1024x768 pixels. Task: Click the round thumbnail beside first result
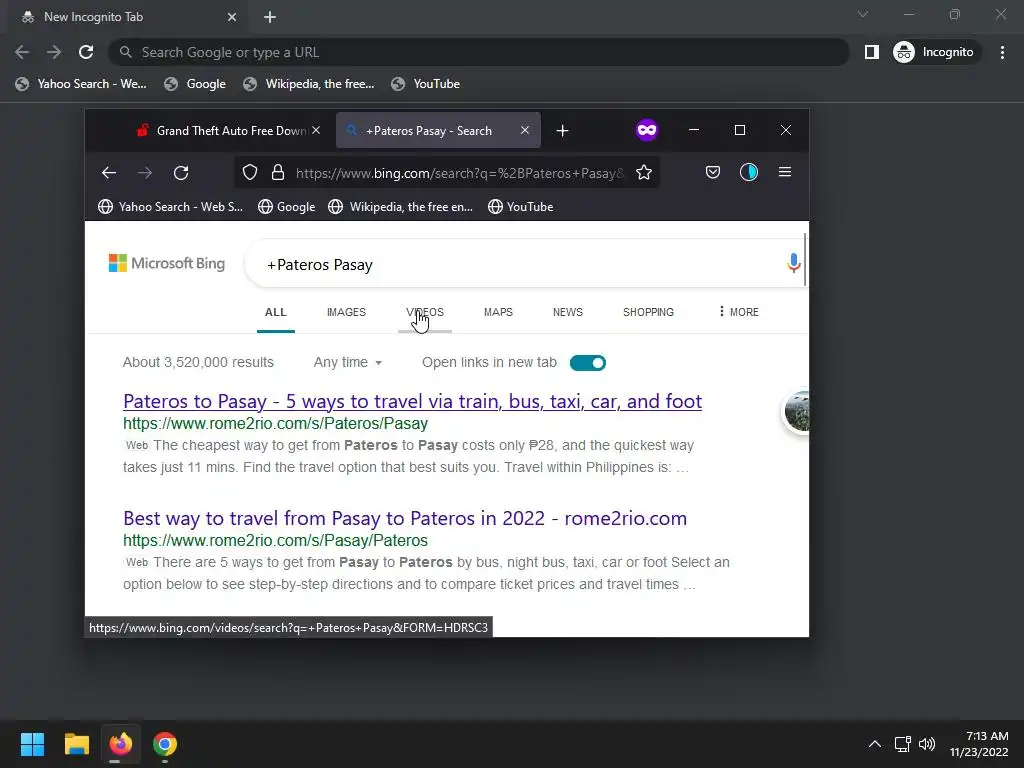797,411
